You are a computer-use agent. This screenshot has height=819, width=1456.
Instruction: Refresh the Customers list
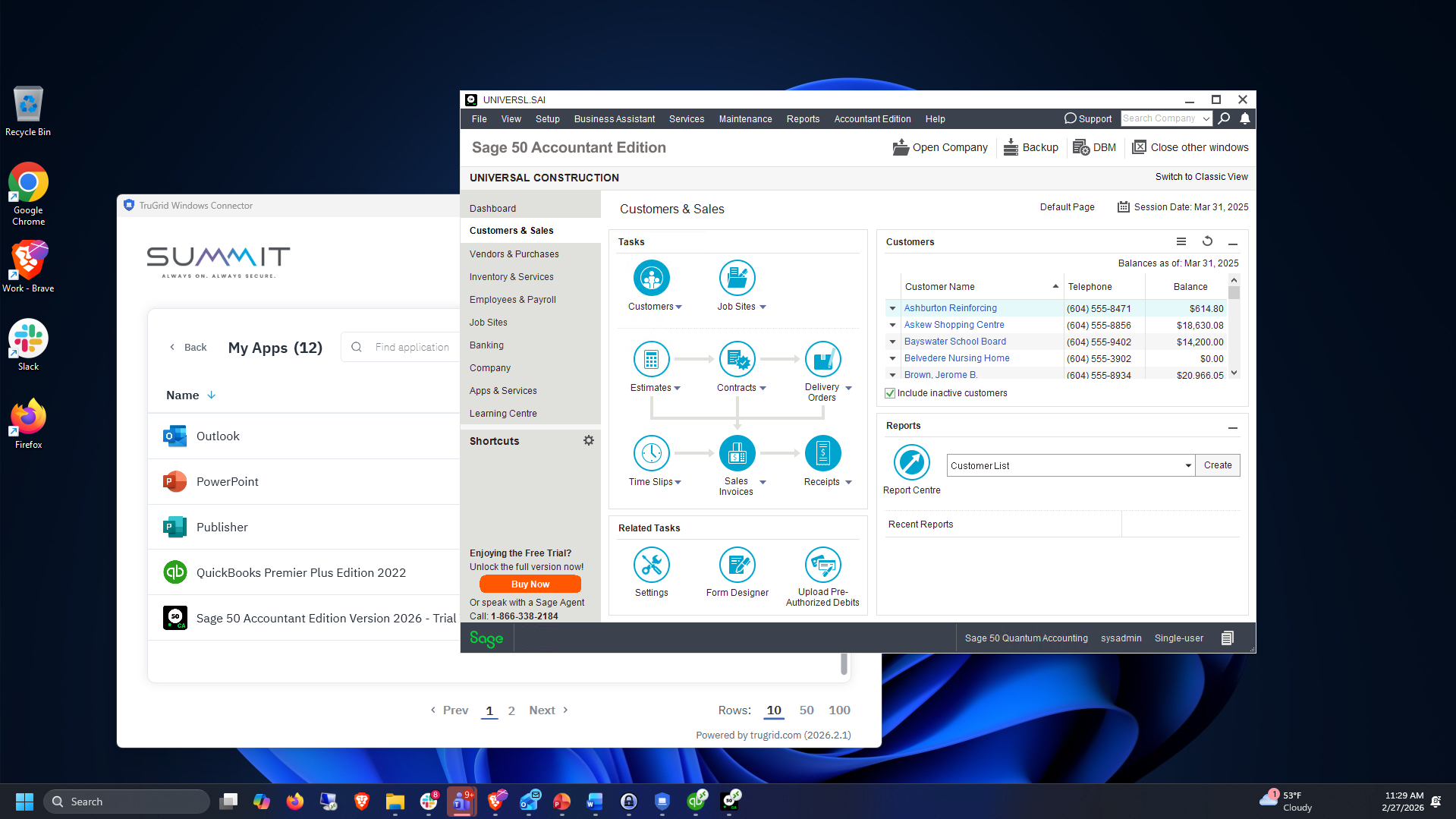pos(1207,241)
